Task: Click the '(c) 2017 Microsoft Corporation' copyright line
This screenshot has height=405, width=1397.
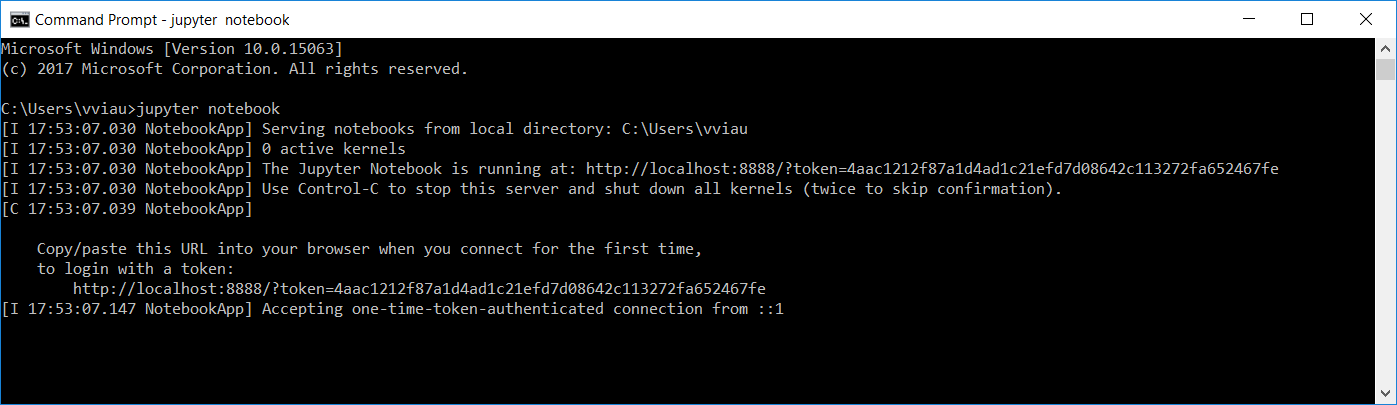Action: coord(234,69)
